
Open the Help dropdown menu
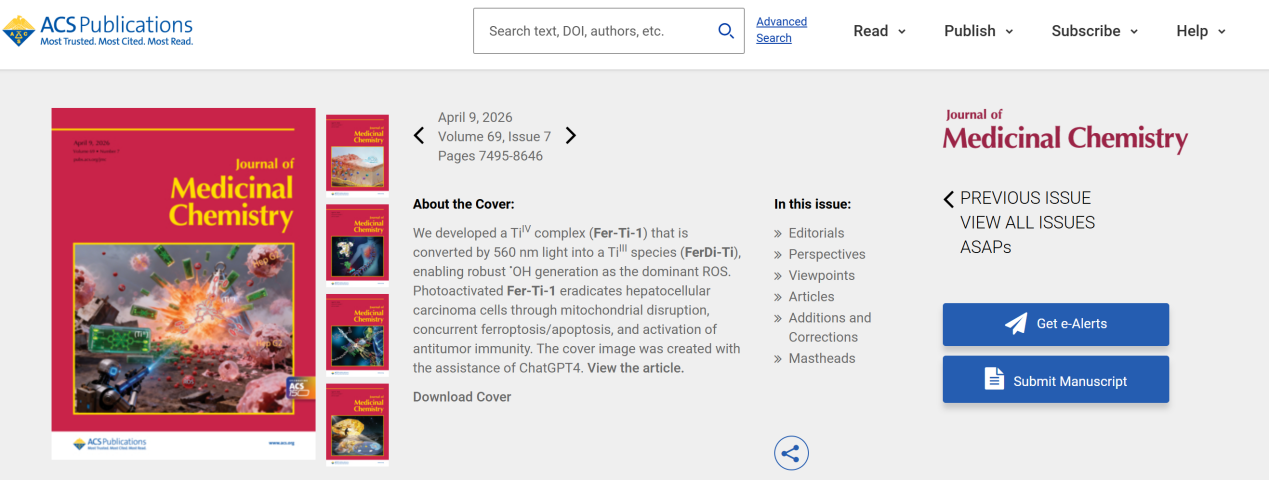1200,31
